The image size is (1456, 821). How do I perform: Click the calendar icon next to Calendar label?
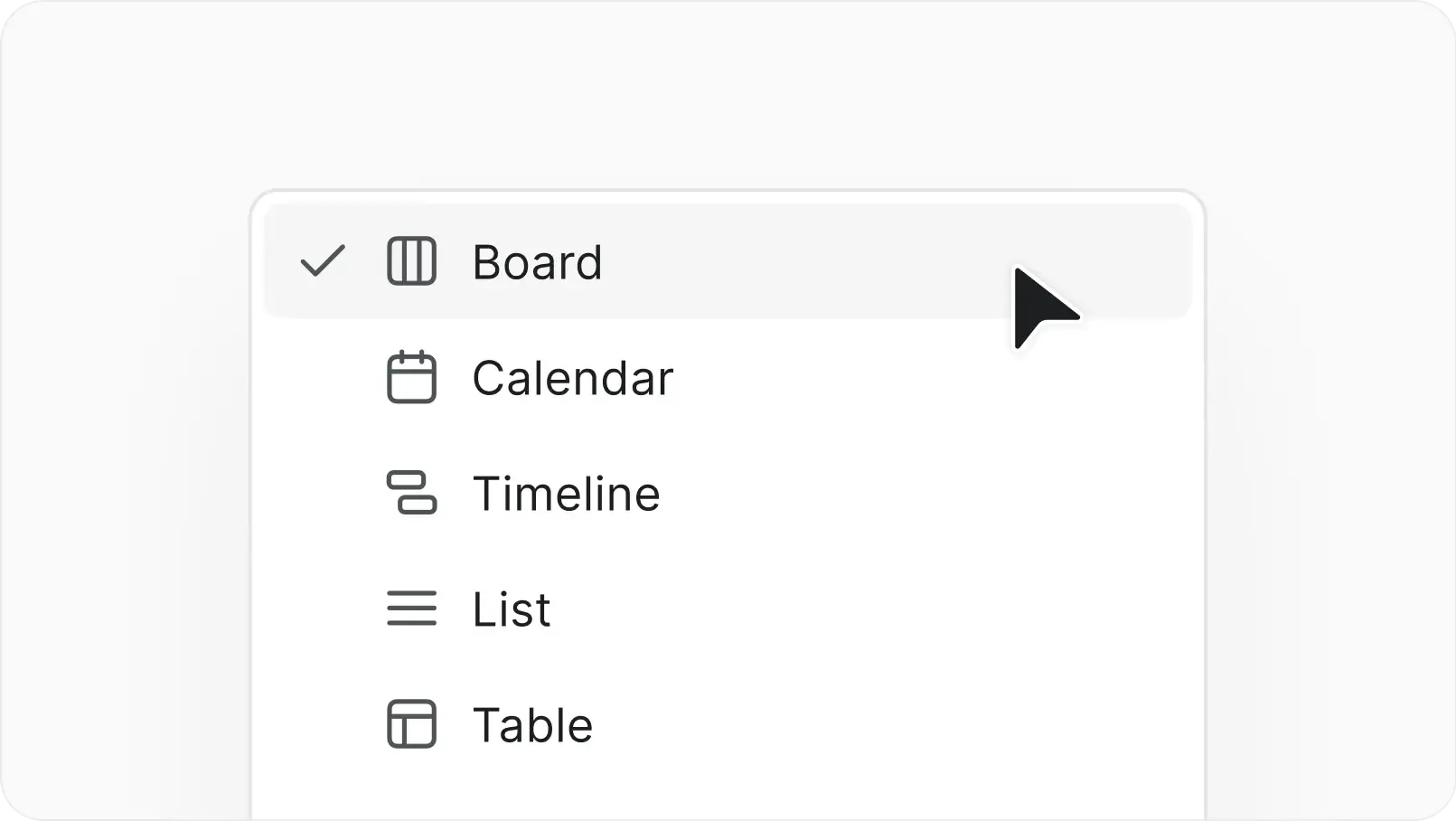412,378
